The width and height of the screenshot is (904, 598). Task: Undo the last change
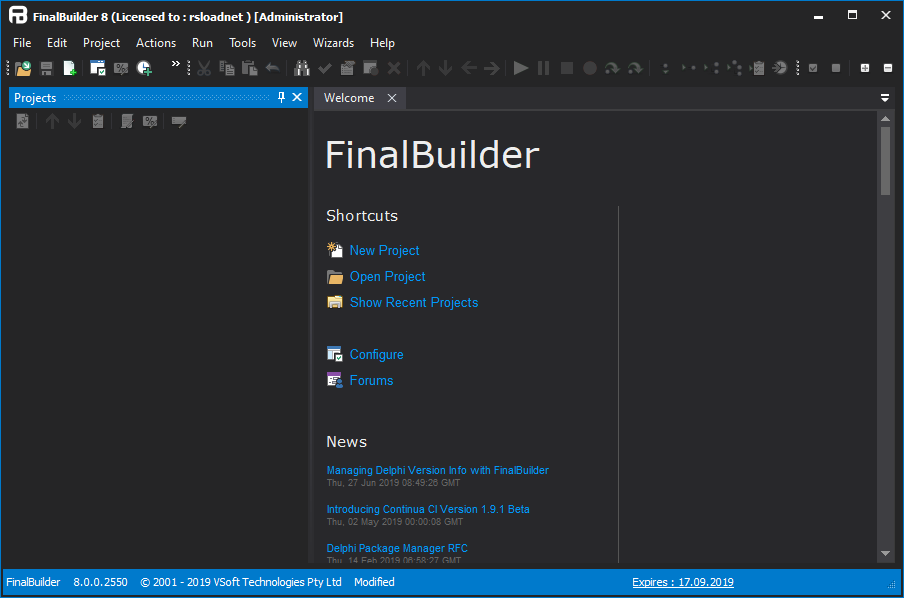[271, 68]
